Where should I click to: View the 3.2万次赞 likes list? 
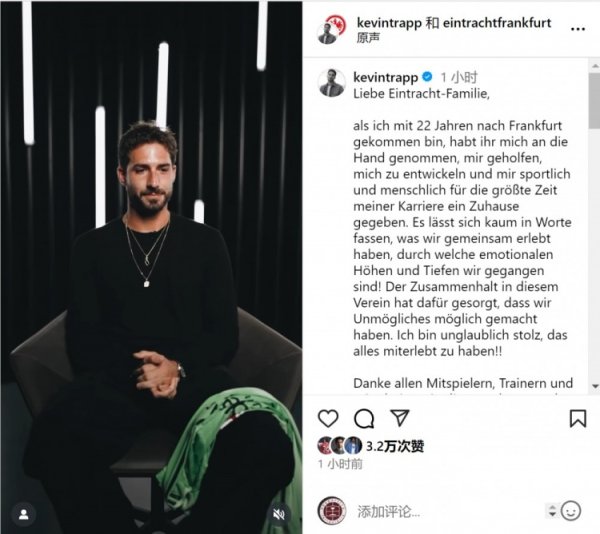[395, 446]
